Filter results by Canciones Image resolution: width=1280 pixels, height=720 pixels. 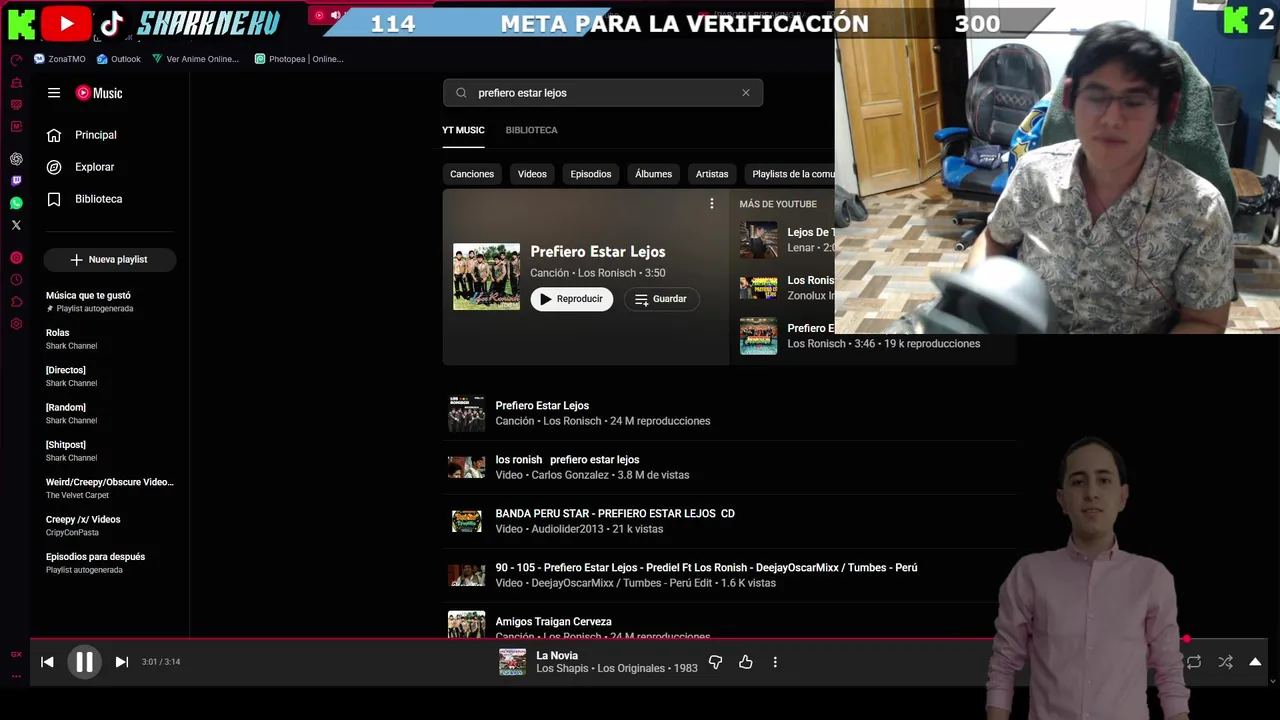pos(472,174)
